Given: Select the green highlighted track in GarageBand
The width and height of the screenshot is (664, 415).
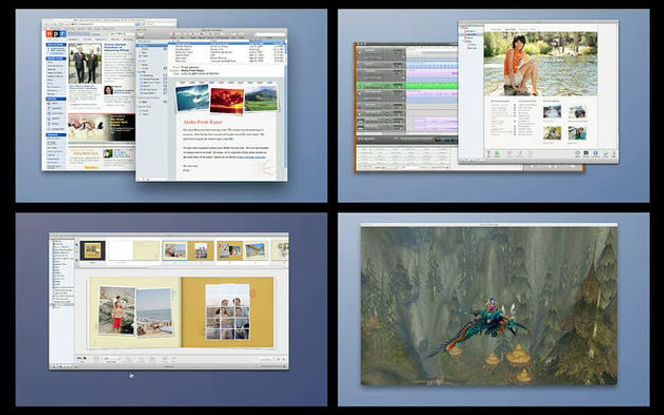Looking at the screenshot, I should [x=407, y=86].
